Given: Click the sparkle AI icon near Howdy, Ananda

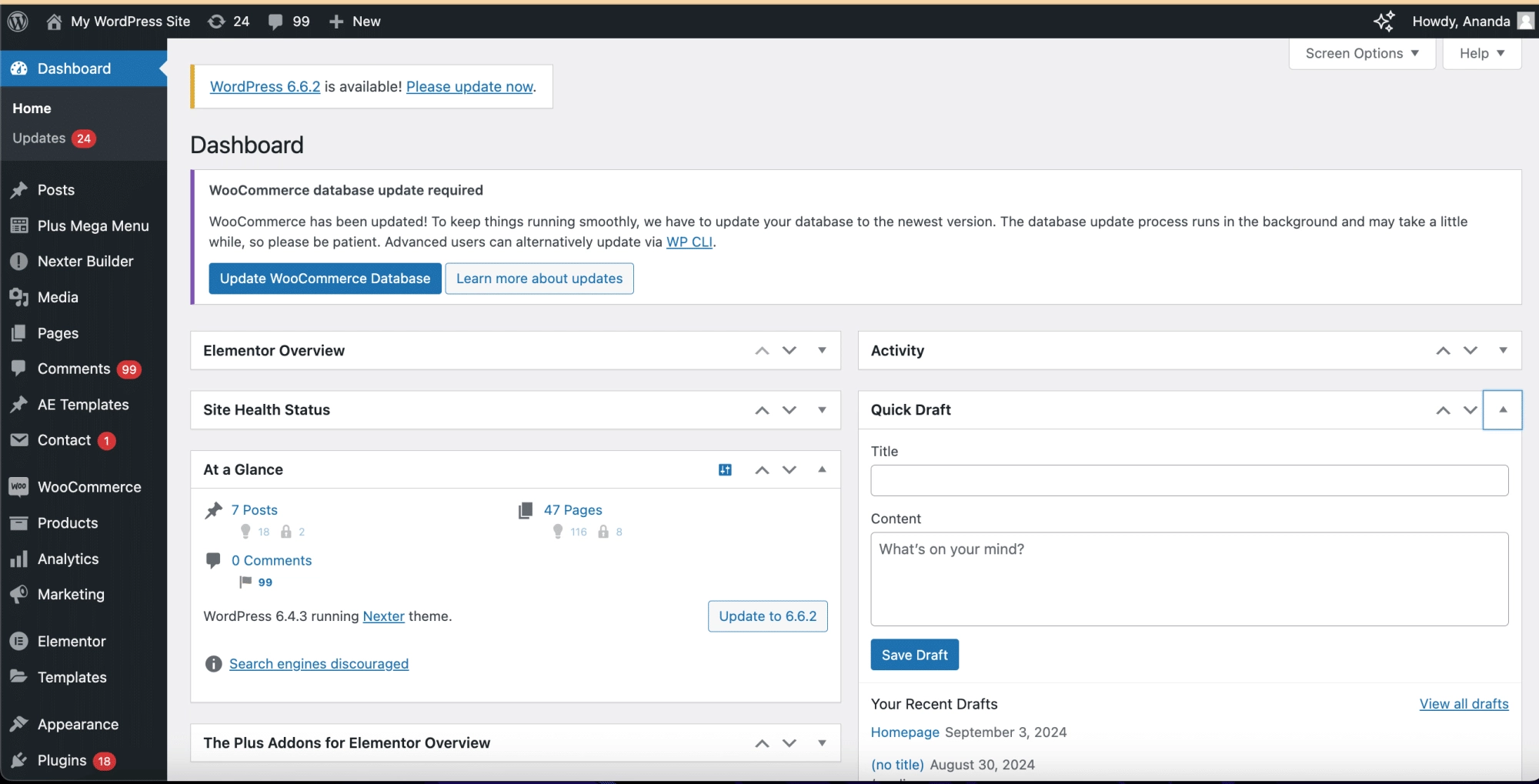Looking at the screenshot, I should pos(1384,21).
